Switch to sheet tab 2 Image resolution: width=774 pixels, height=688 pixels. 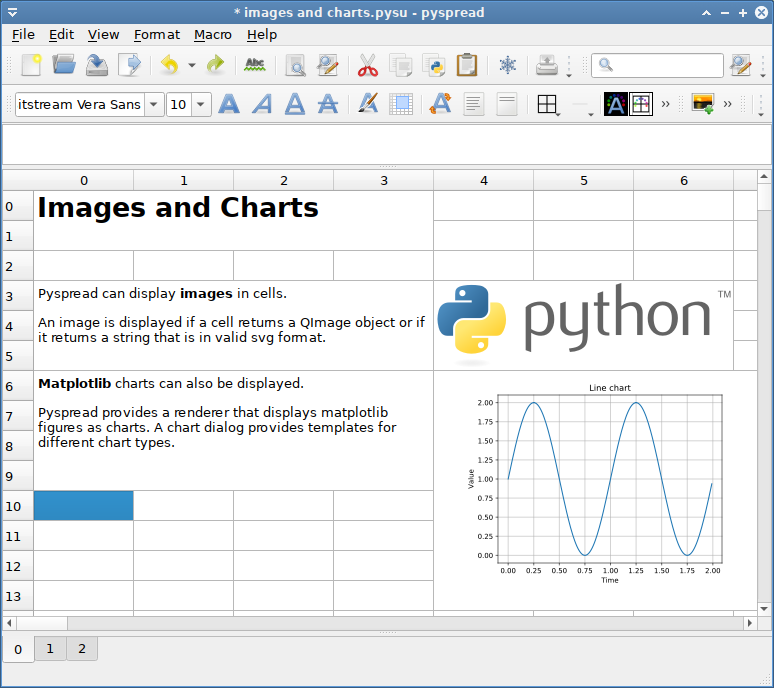pos(82,649)
